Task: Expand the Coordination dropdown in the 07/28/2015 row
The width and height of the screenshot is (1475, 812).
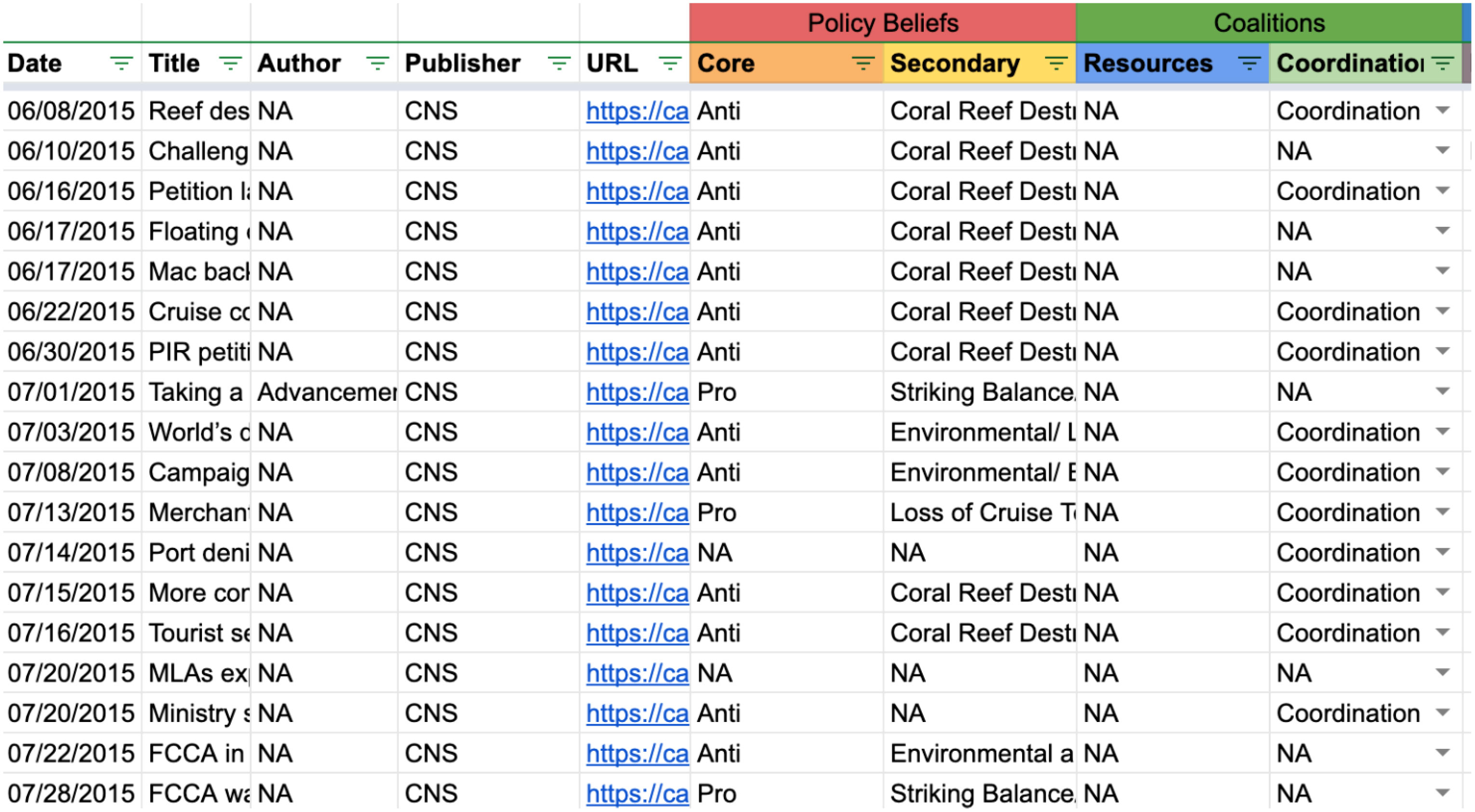Action: coord(1442,793)
